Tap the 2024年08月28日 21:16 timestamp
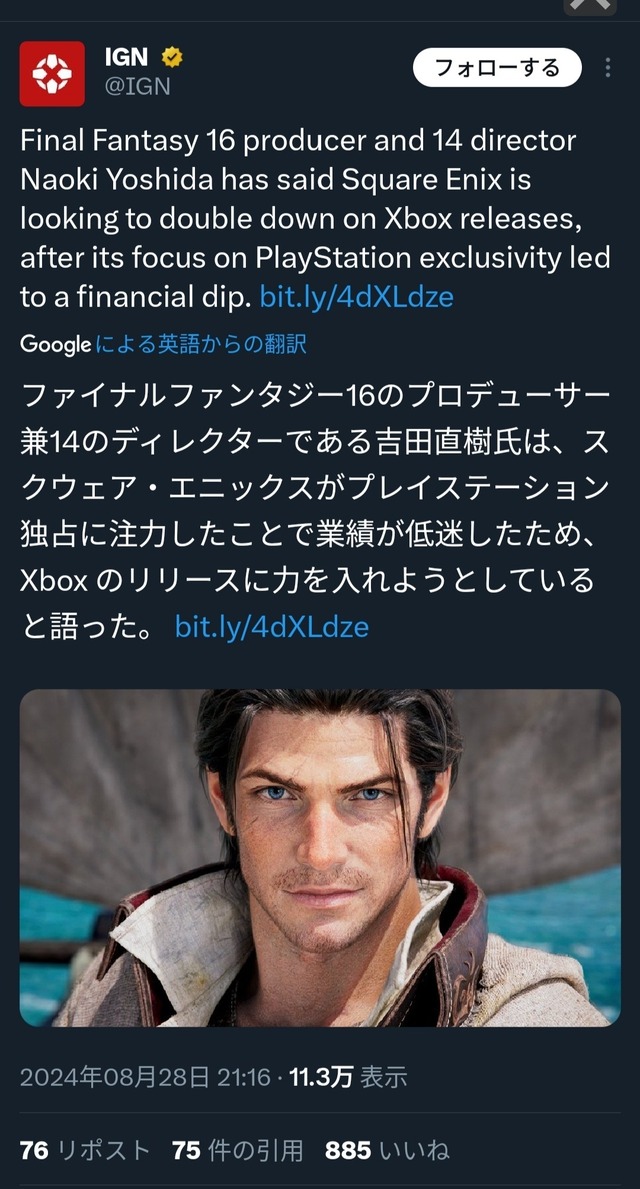The height and width of the screenshot is (1189, 640). pyautogui.click(x=145, y=1077)
